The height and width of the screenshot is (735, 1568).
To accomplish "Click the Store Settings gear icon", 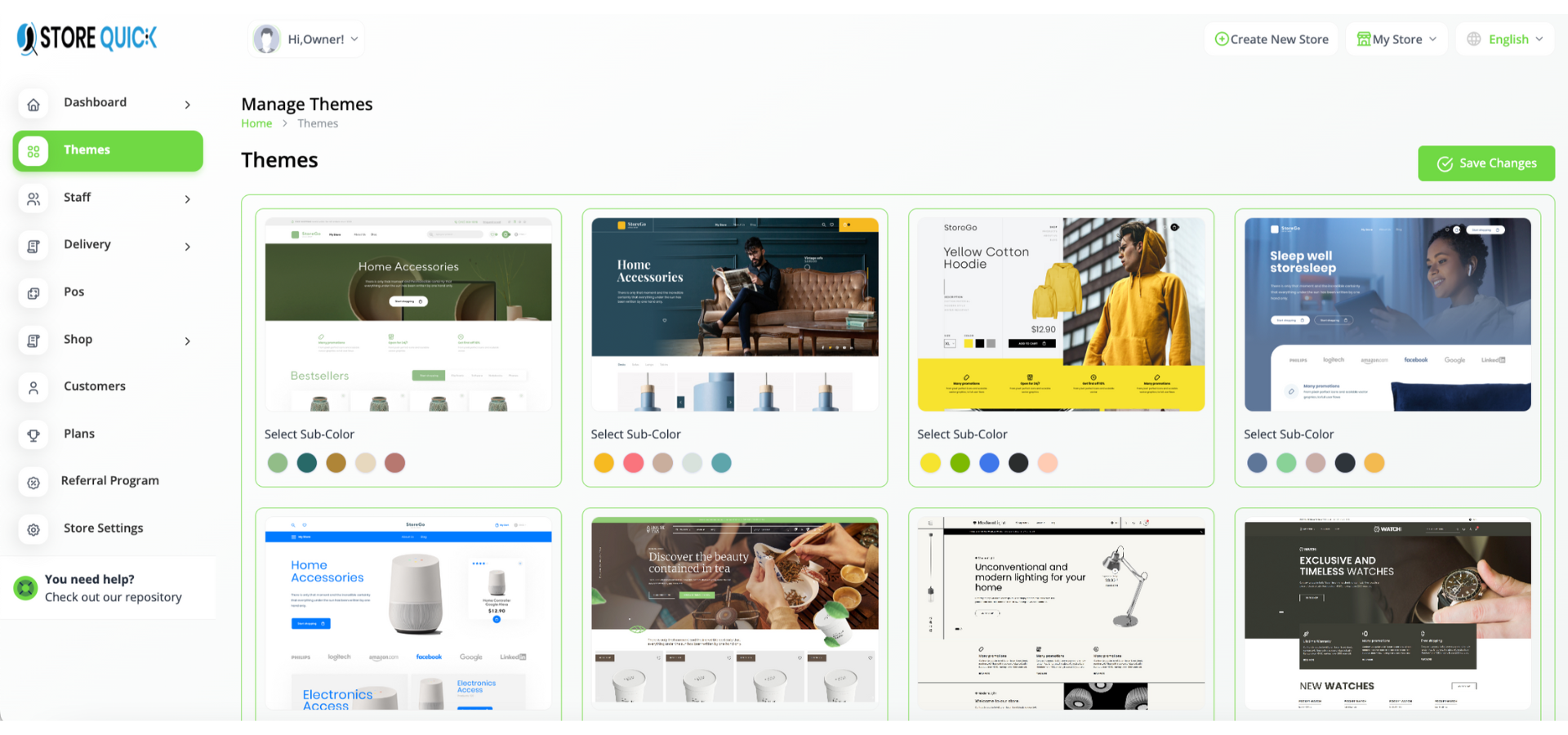I will (x=33, y=530).
